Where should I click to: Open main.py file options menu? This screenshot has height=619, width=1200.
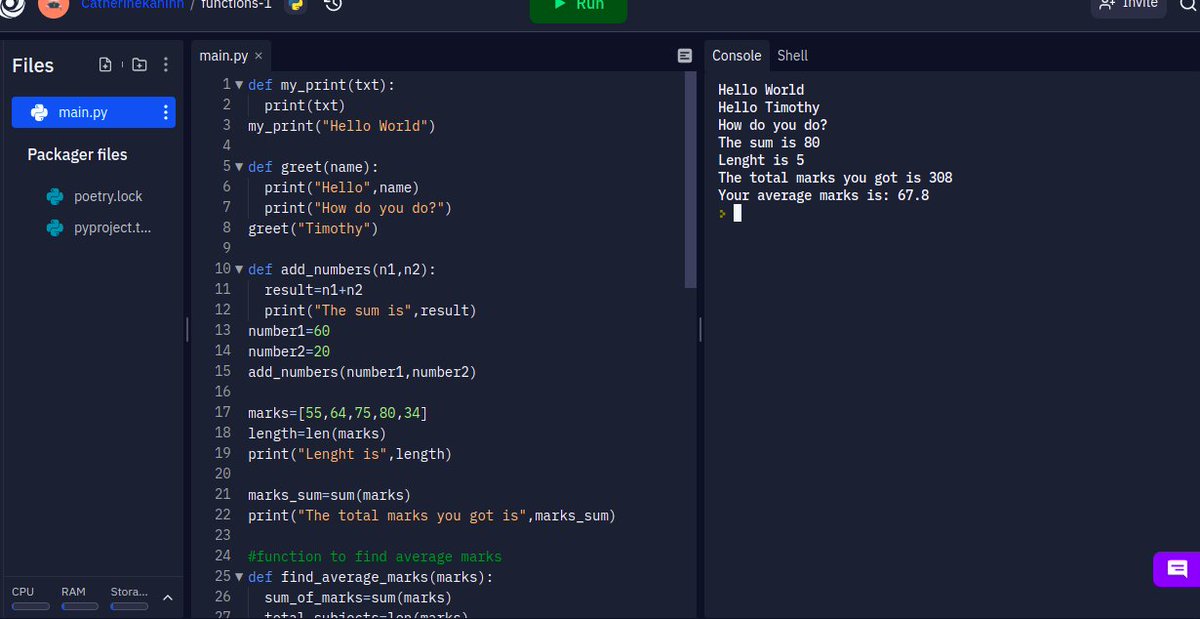(x=165, y=112)
